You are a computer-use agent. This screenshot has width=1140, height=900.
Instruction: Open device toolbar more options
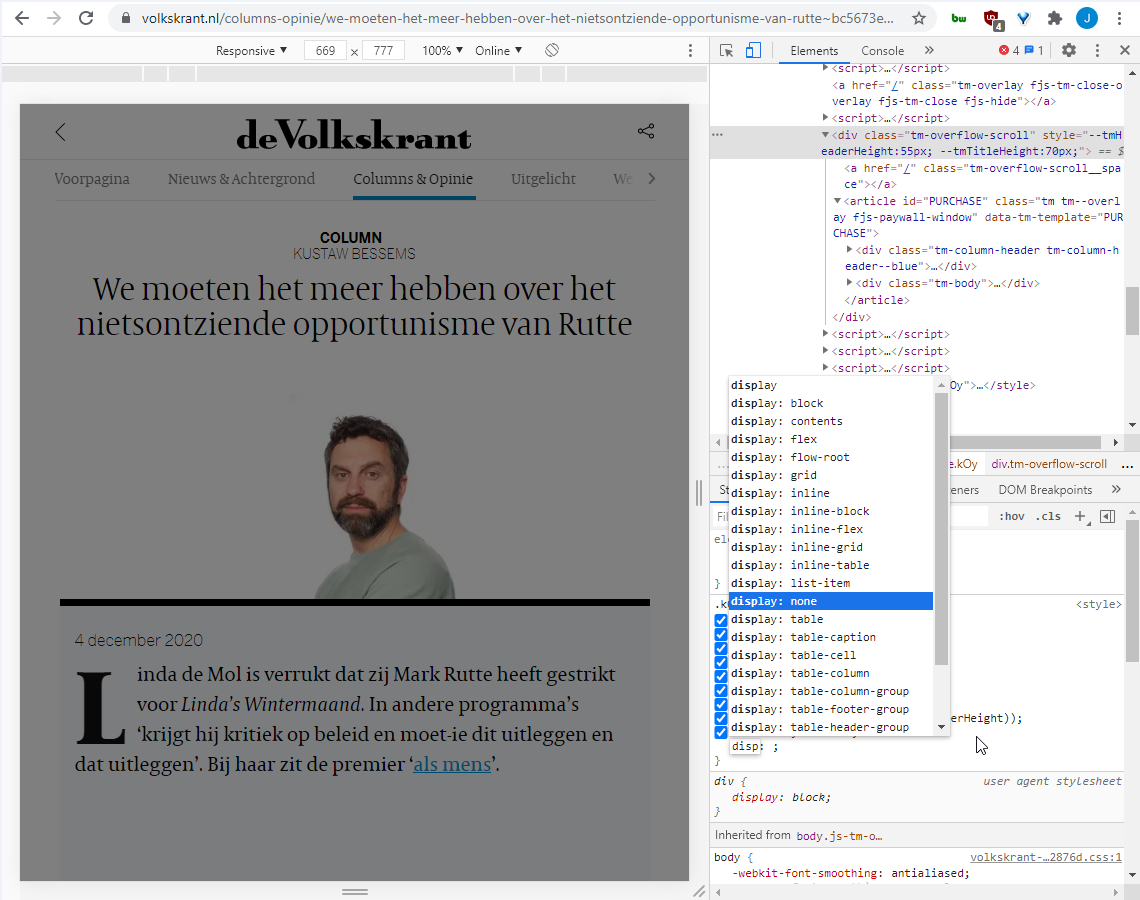click(x=691, y=50)
